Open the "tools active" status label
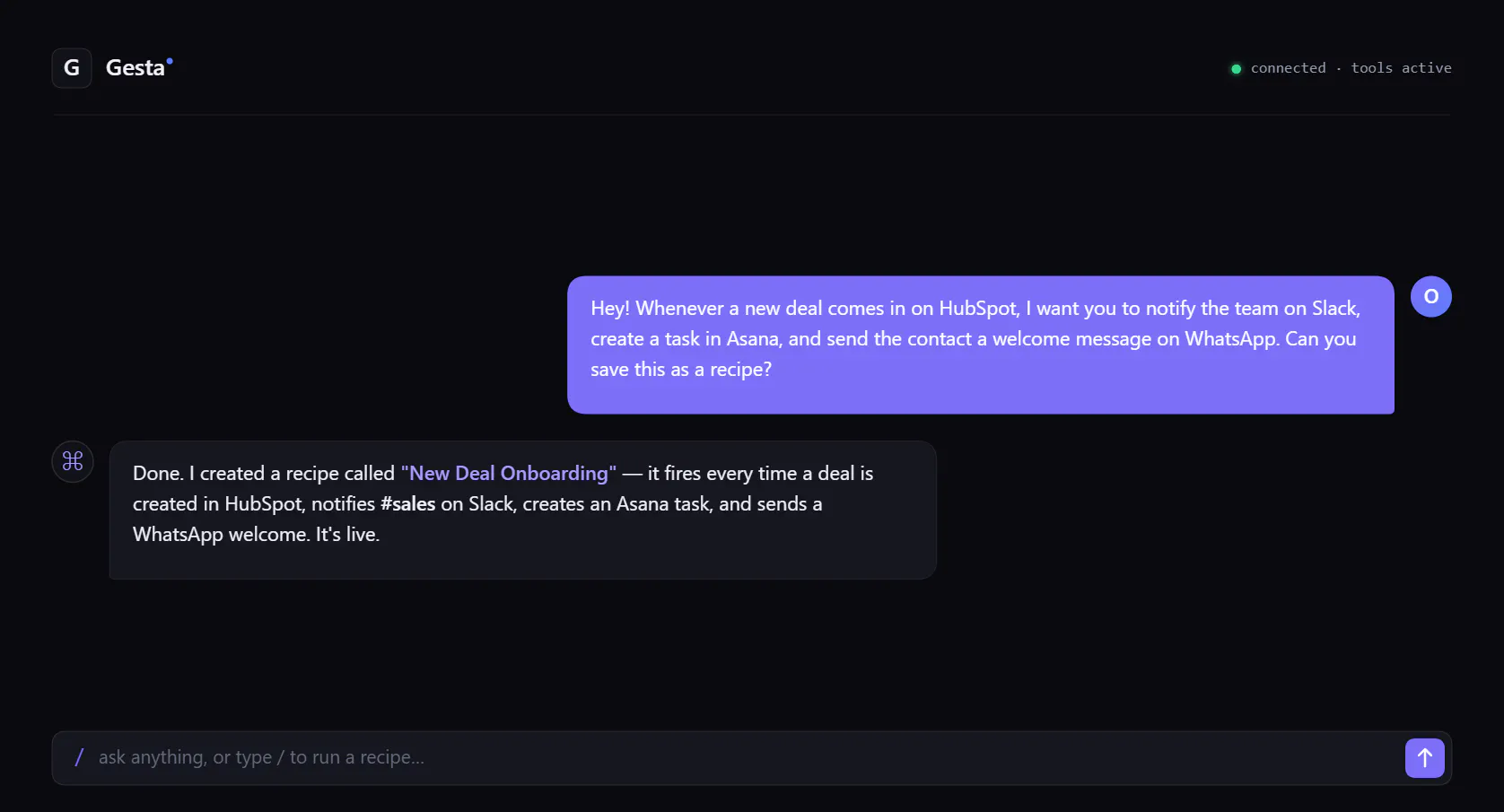Image resolution: width=1504 pixels, height=812 pixels. (1401, 68)
